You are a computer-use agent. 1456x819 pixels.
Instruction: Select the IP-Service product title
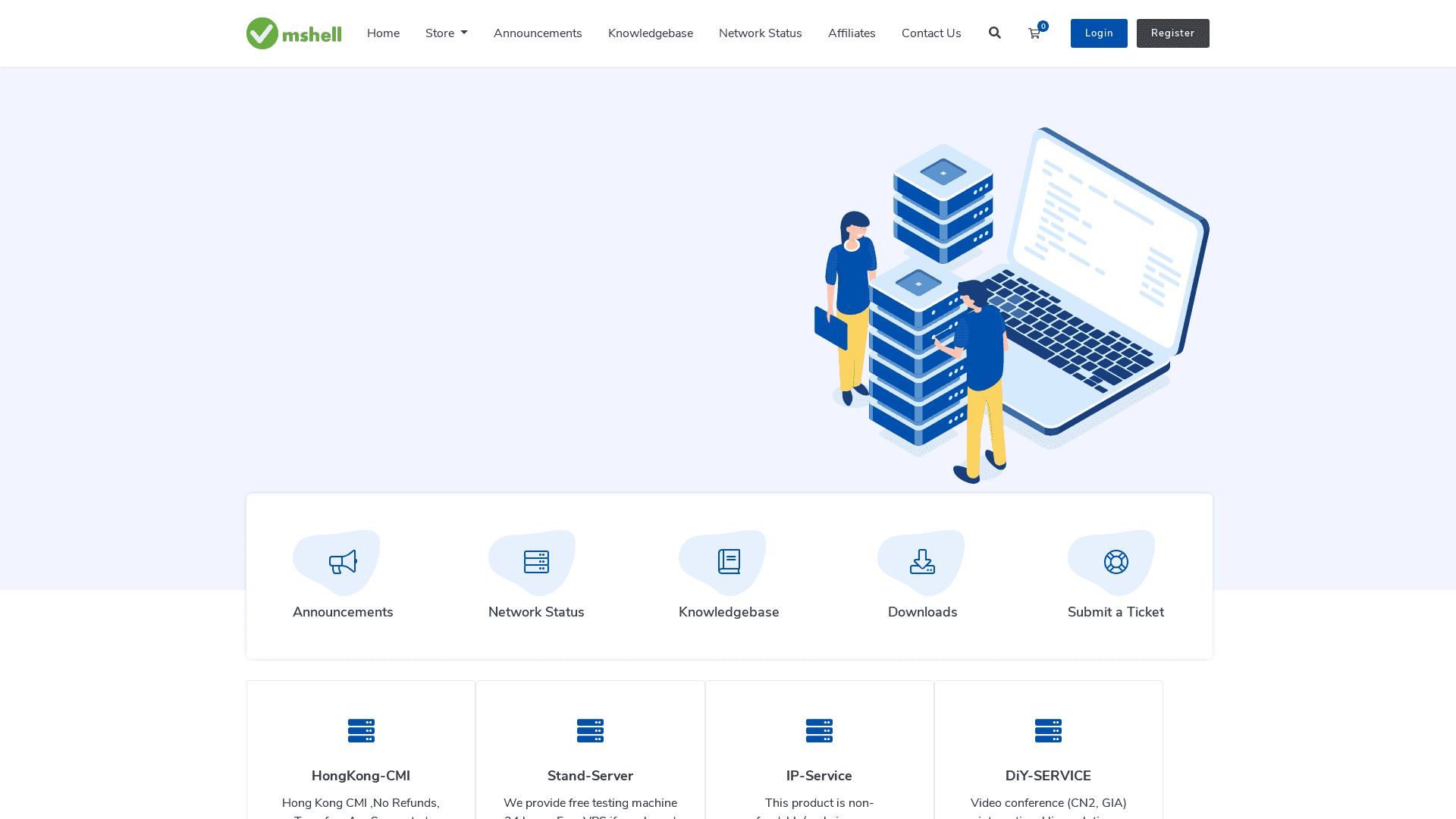click(x=819, y=776)
